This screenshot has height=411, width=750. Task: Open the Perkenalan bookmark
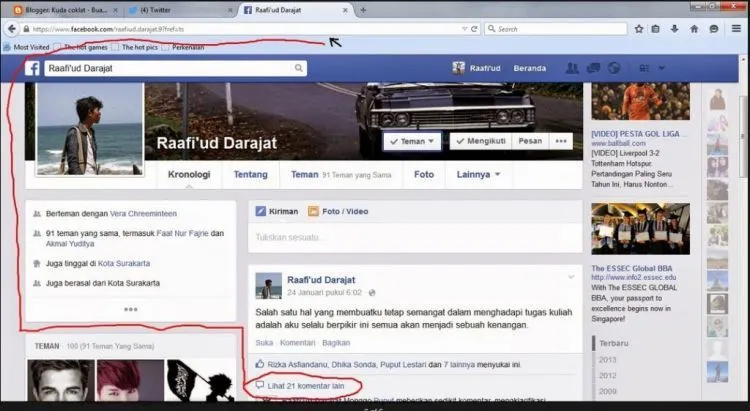click(184, 47)
